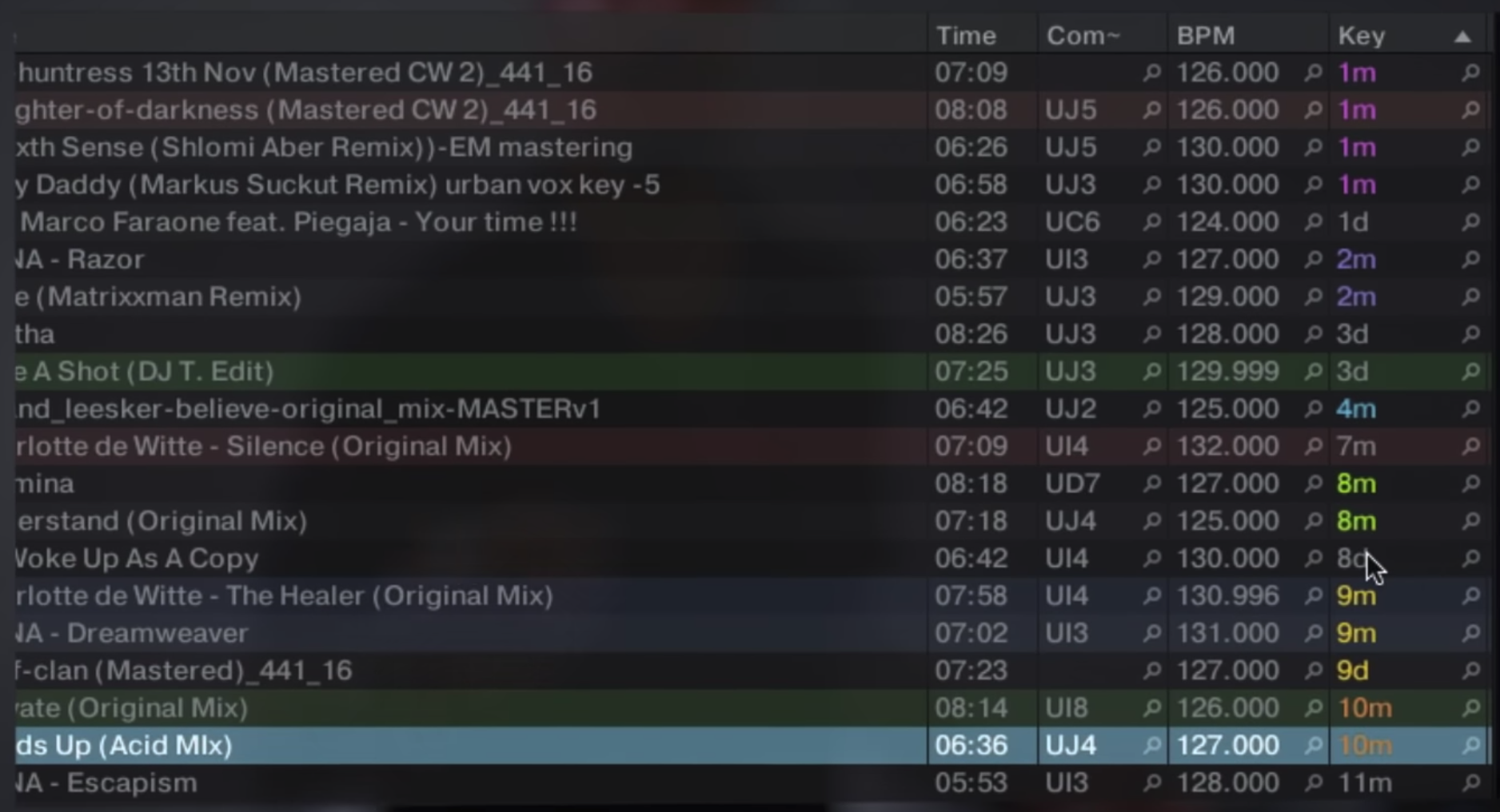Viewport: 1500px width, 812px height.
Task: Click the Key column header label
Action: coord(1361,36)
